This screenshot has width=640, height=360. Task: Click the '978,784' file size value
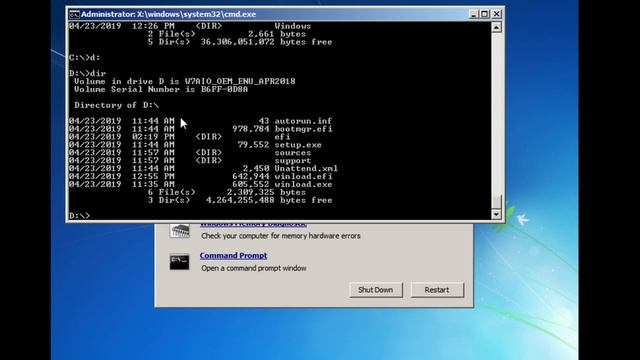[x=251, y=129]
